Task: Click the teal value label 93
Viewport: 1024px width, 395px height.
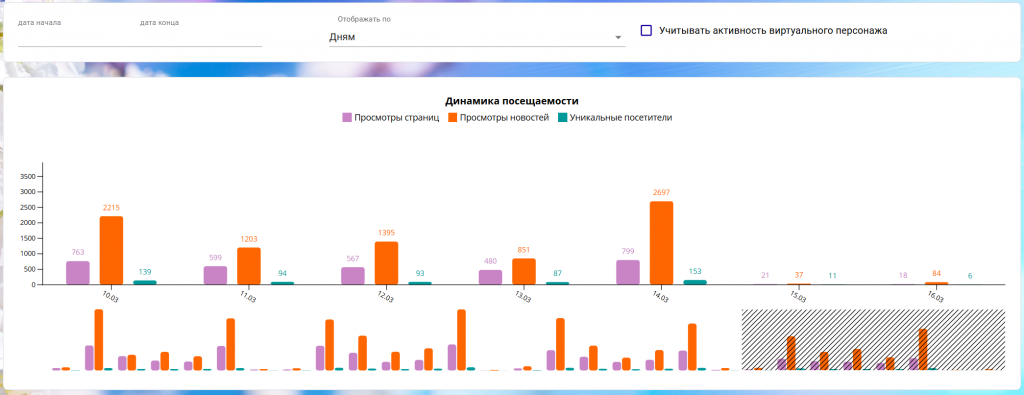Action: click(420, 274)
